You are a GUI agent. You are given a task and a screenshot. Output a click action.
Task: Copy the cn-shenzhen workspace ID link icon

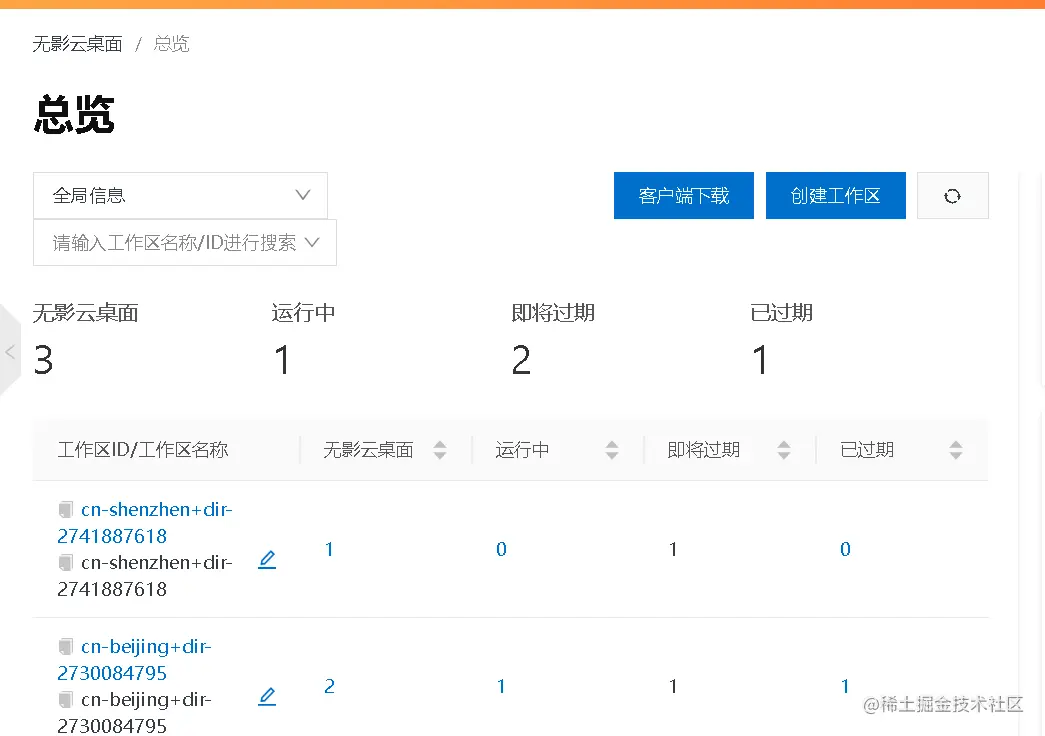65,510
